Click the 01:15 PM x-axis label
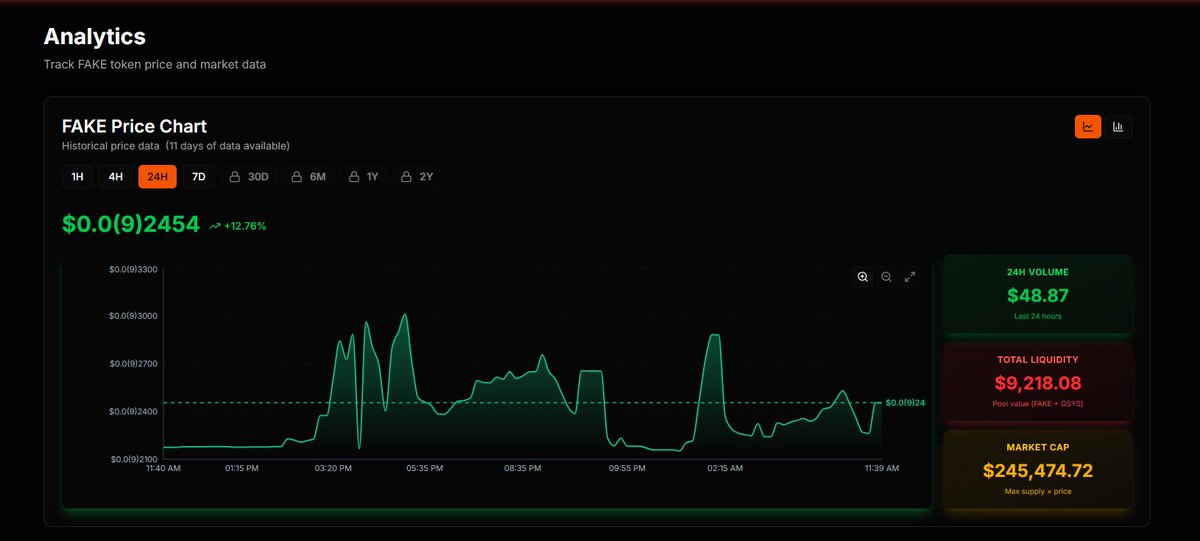 (242, 468)
